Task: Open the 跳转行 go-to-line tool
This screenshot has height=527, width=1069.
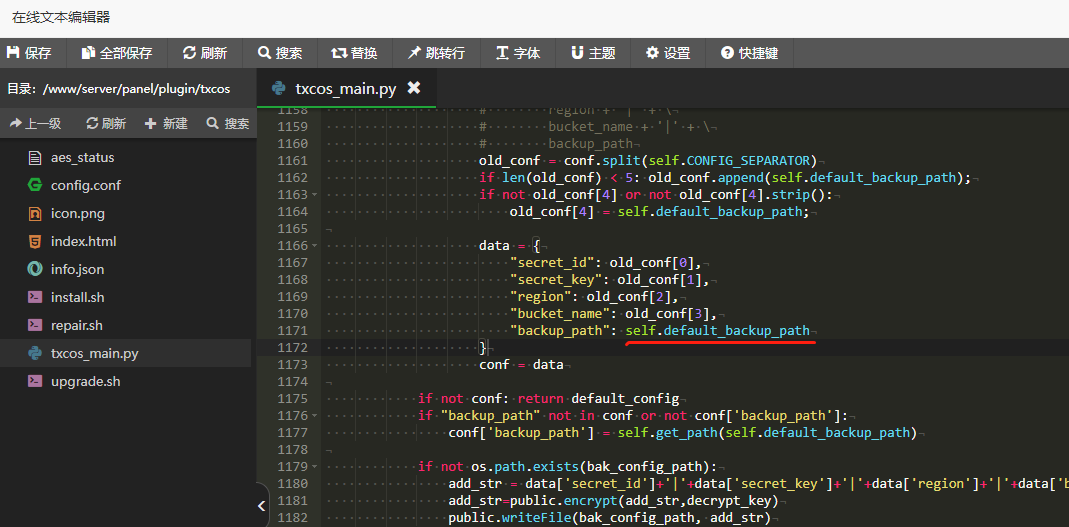Action: coord(437,53)
